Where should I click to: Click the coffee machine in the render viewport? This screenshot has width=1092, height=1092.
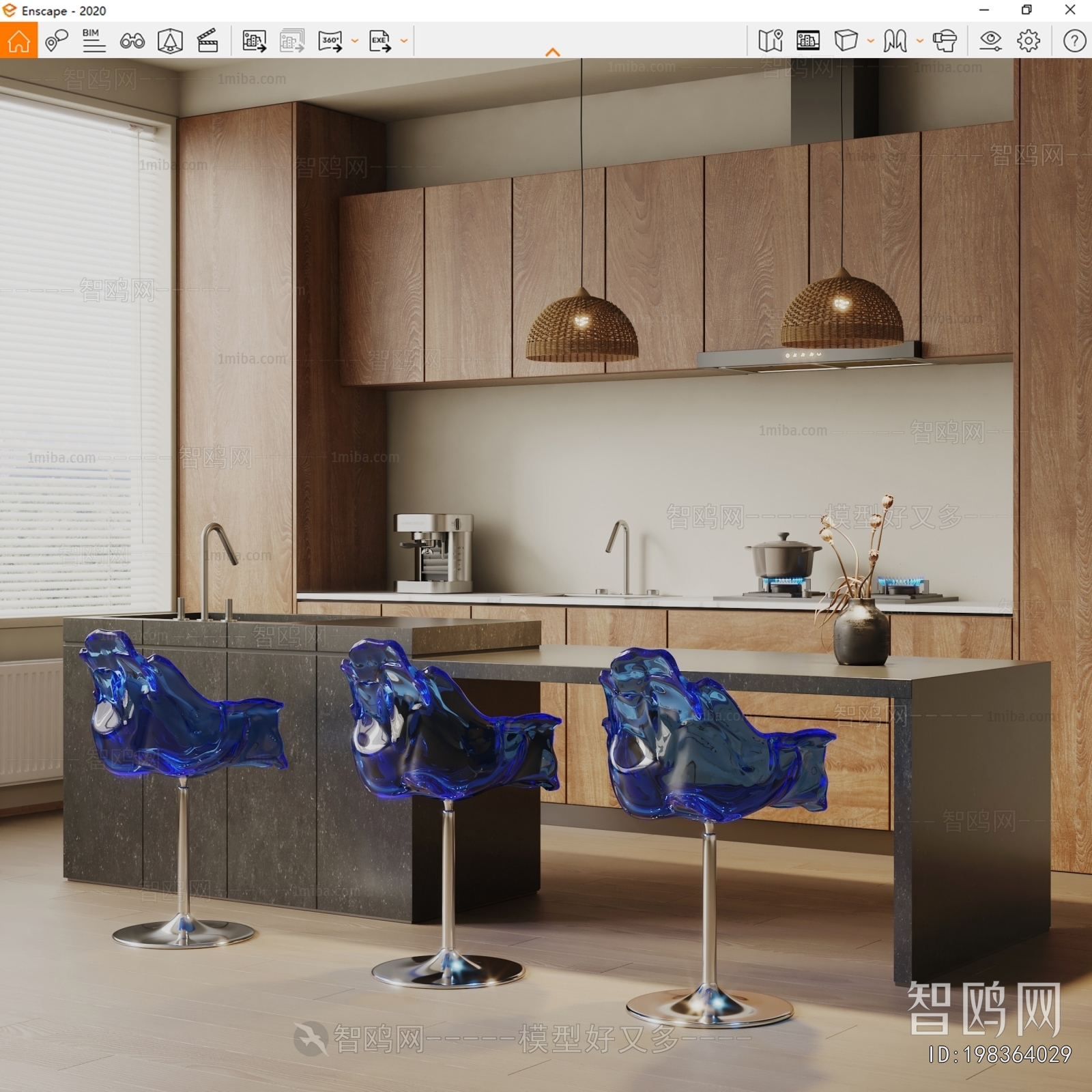[x=434, y=553]
